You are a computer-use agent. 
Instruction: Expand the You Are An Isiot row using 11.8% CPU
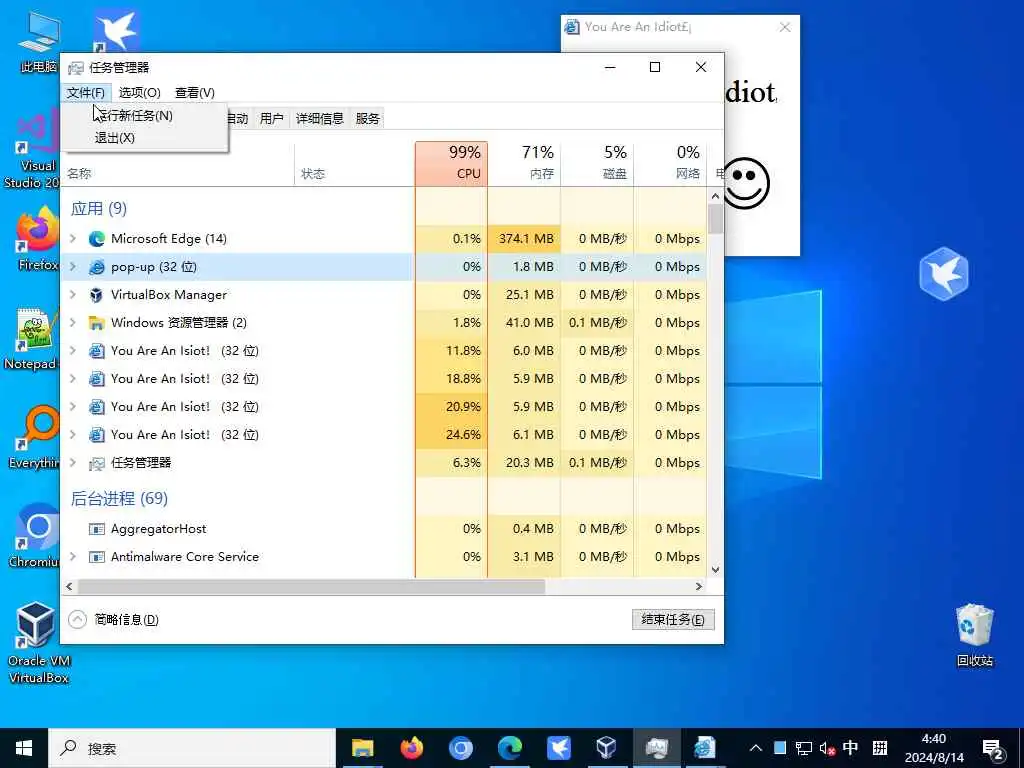tap(73, 351)
